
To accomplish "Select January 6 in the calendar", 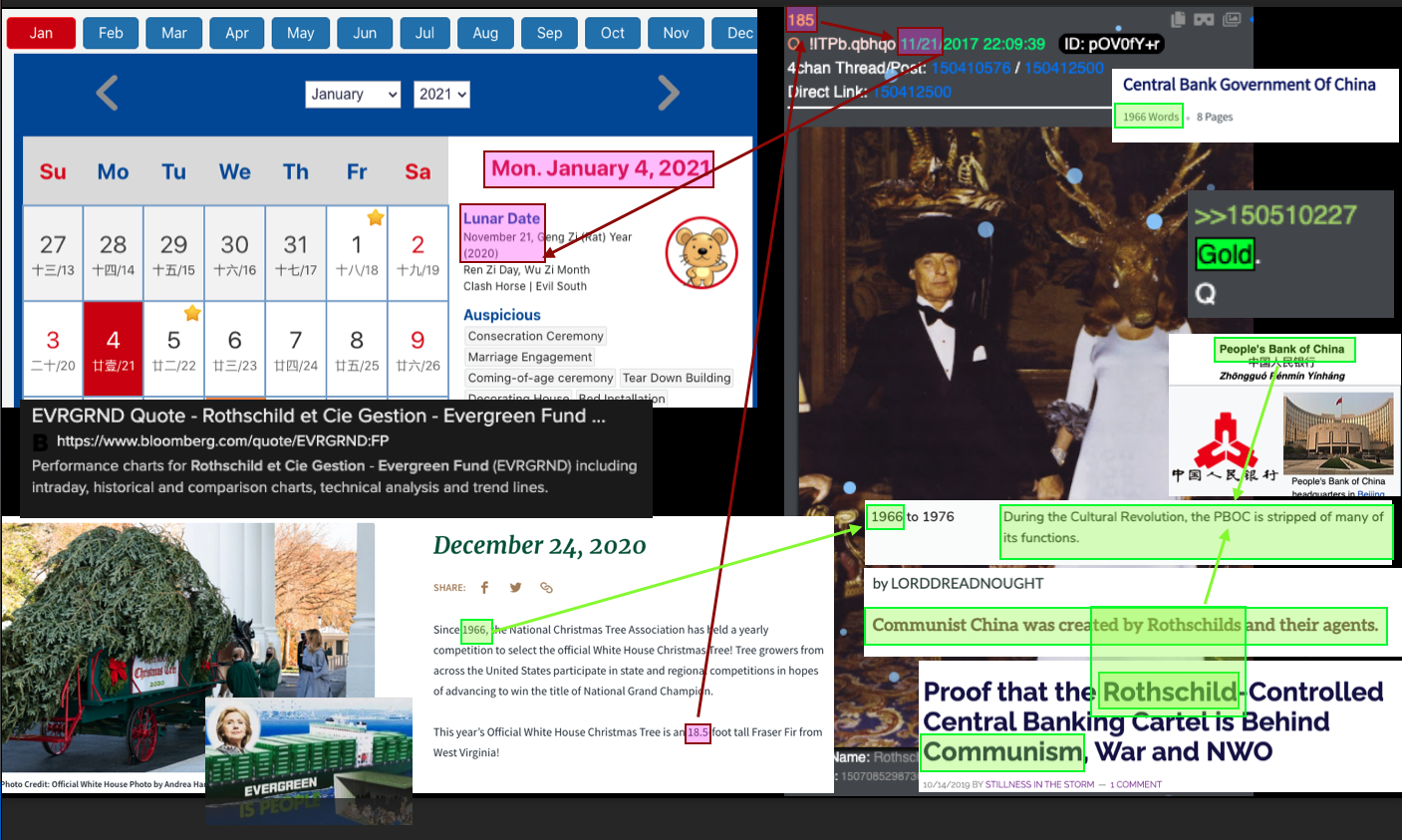I will pos(235,349).
